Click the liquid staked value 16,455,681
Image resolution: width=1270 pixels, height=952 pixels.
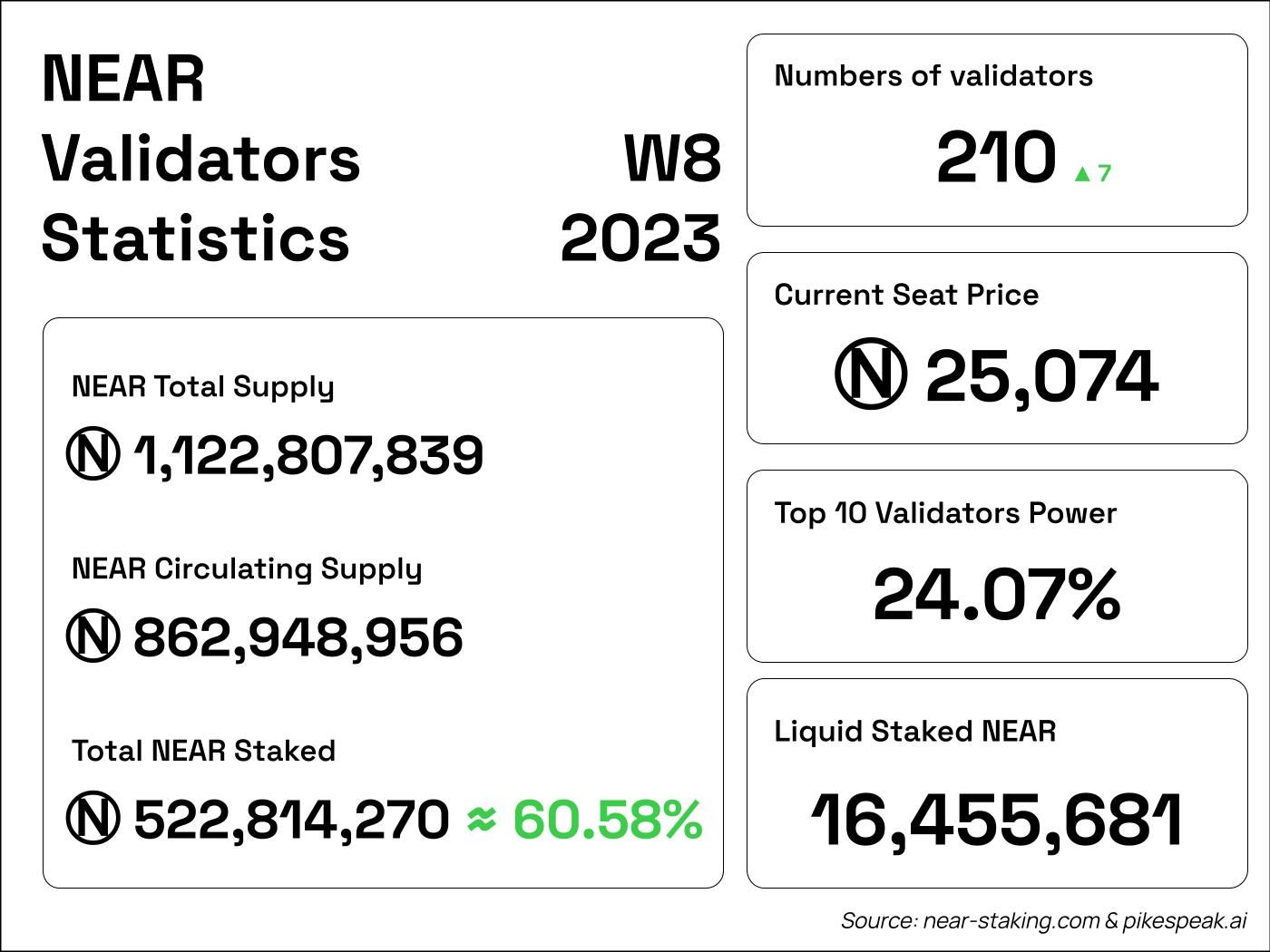click(x=996, y=820)
